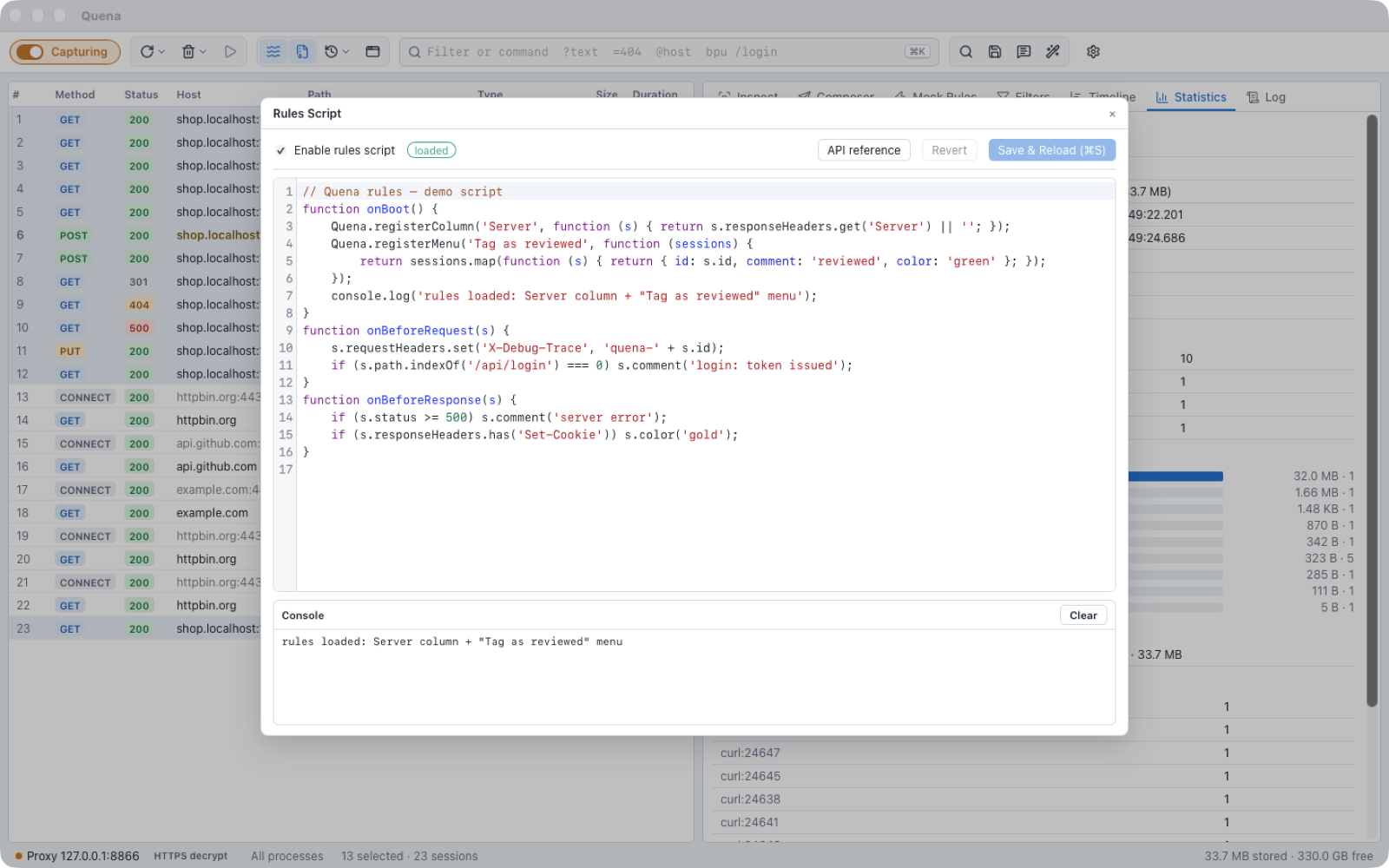Clear the rules console output

[1083, 615]
